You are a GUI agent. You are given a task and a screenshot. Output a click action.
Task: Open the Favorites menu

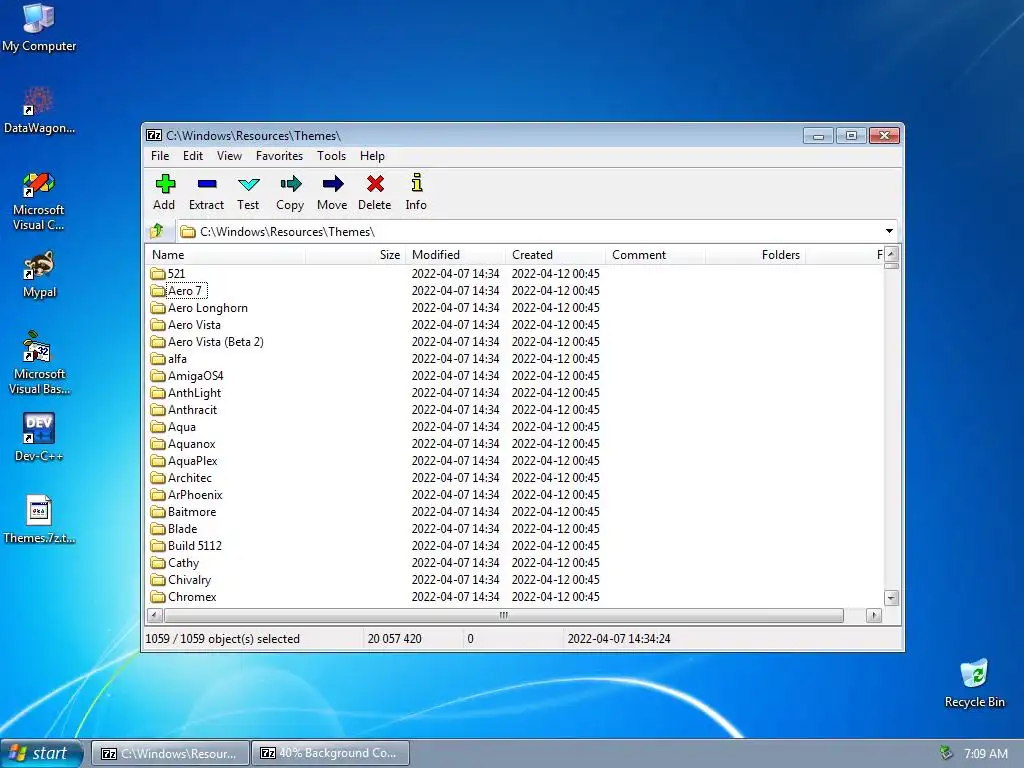(x=279, y=156)
